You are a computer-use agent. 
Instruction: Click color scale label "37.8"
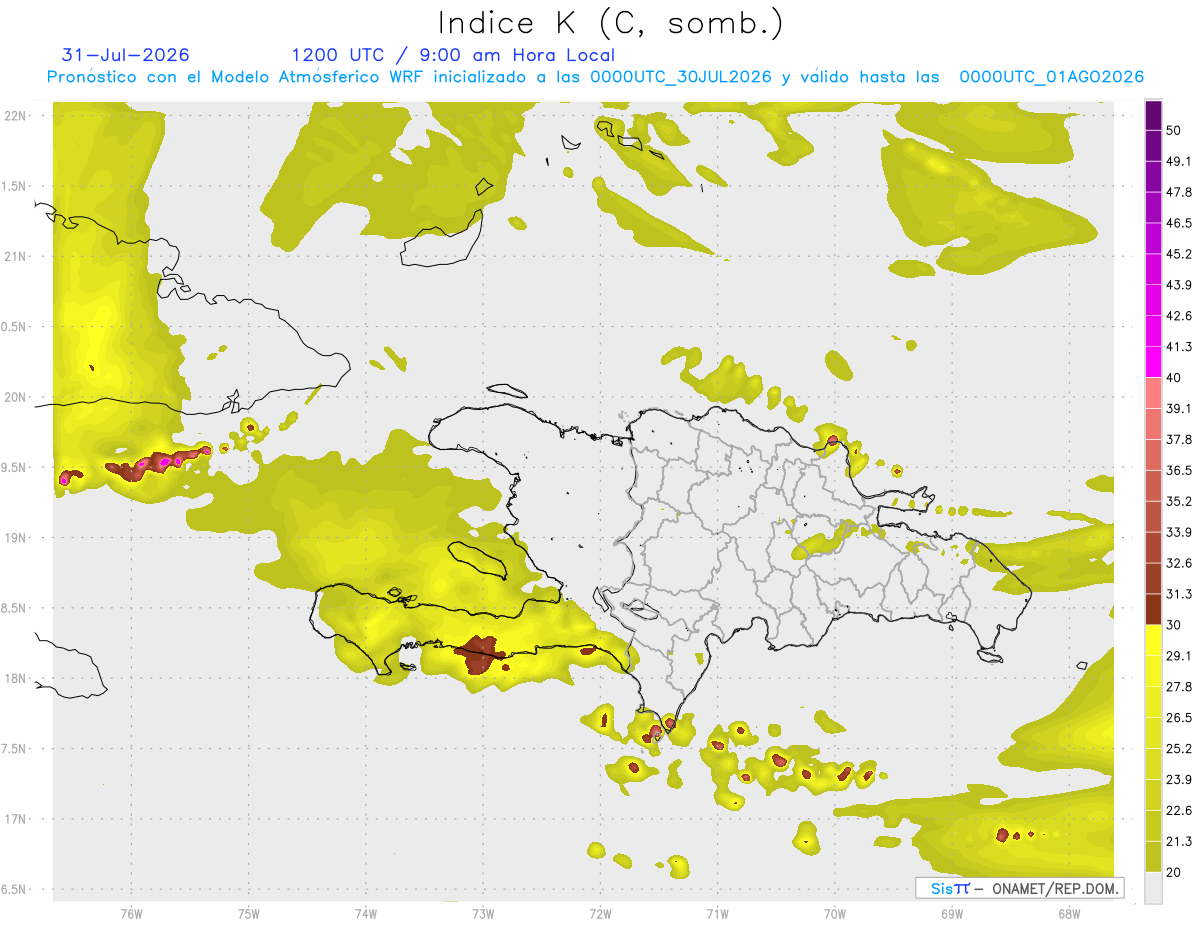1179,439
